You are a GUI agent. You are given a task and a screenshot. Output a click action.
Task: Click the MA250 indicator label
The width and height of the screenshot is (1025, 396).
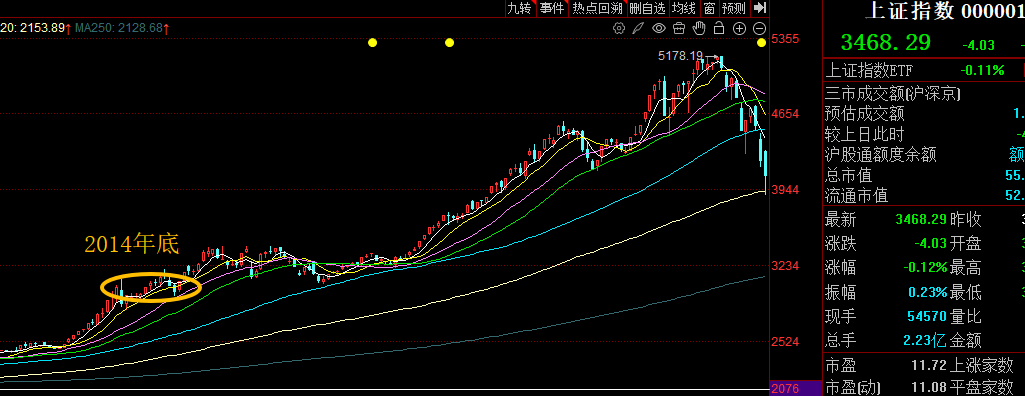tap(120, 28)
